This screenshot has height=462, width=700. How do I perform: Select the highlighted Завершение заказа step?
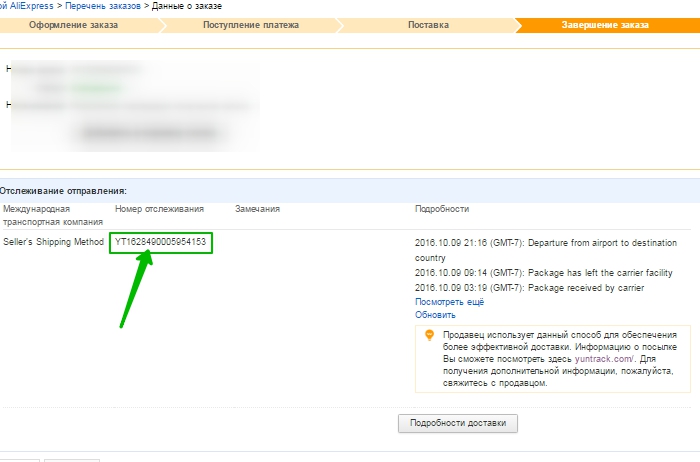[605, 24]
